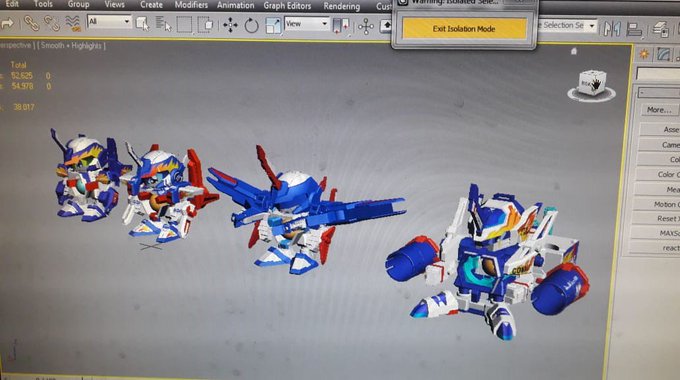Click the Mirror tool icon
This screenshot has width=680, height=380.
click(x=612, y=29)
